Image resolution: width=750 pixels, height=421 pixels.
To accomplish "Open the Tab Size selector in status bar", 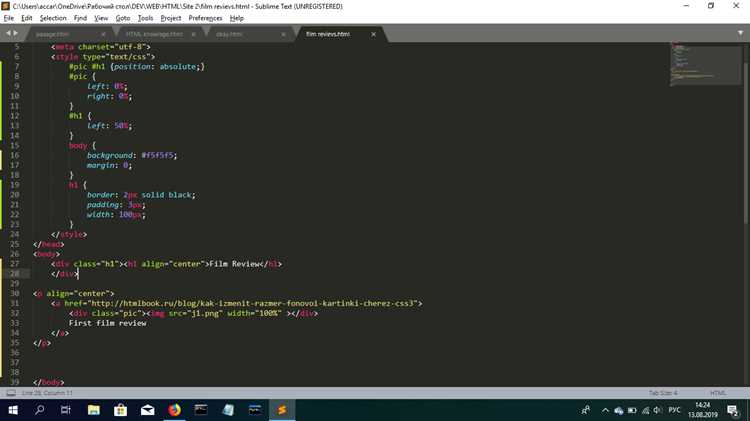I will click(x=663, y=393).
